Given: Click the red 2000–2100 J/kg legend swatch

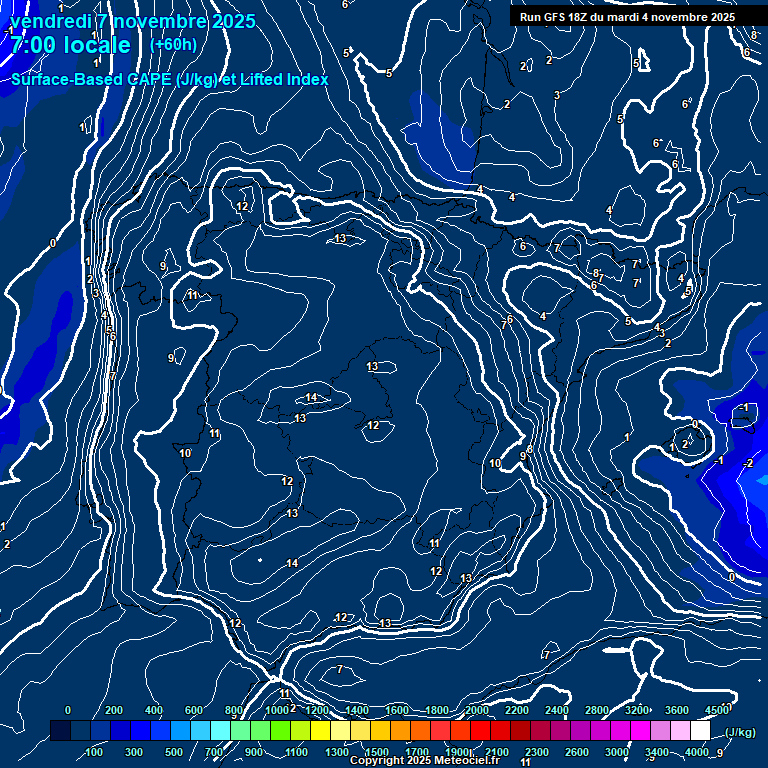Looking at the screenshot, I should [x=480, y=730].
